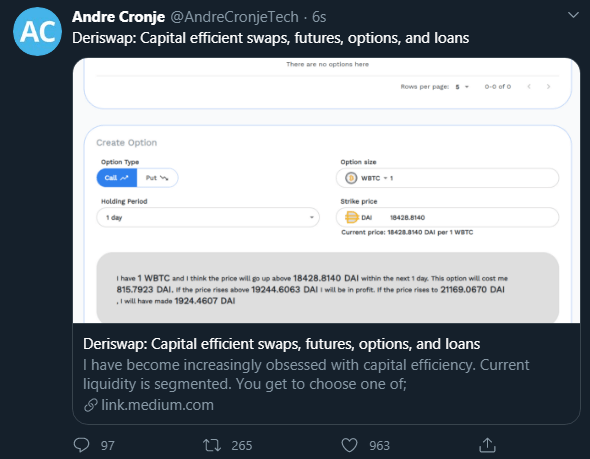Expand the Holding Period 1 day dropdown

click(x=208, y=217)
